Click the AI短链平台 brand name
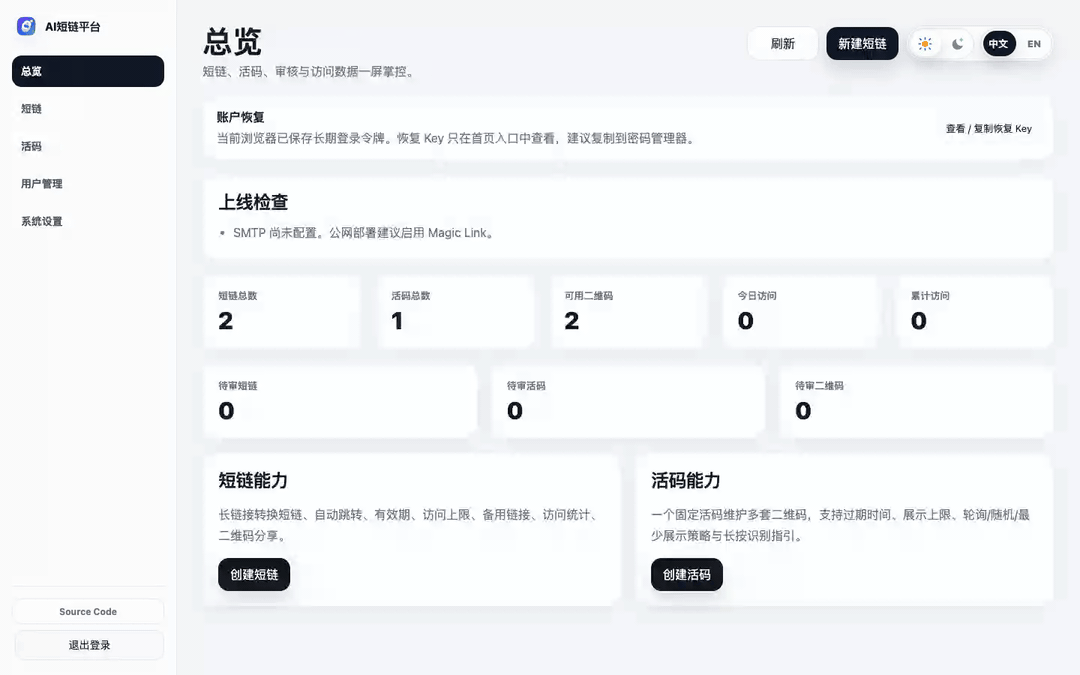Screen dimensions: 1080x675 73,27
